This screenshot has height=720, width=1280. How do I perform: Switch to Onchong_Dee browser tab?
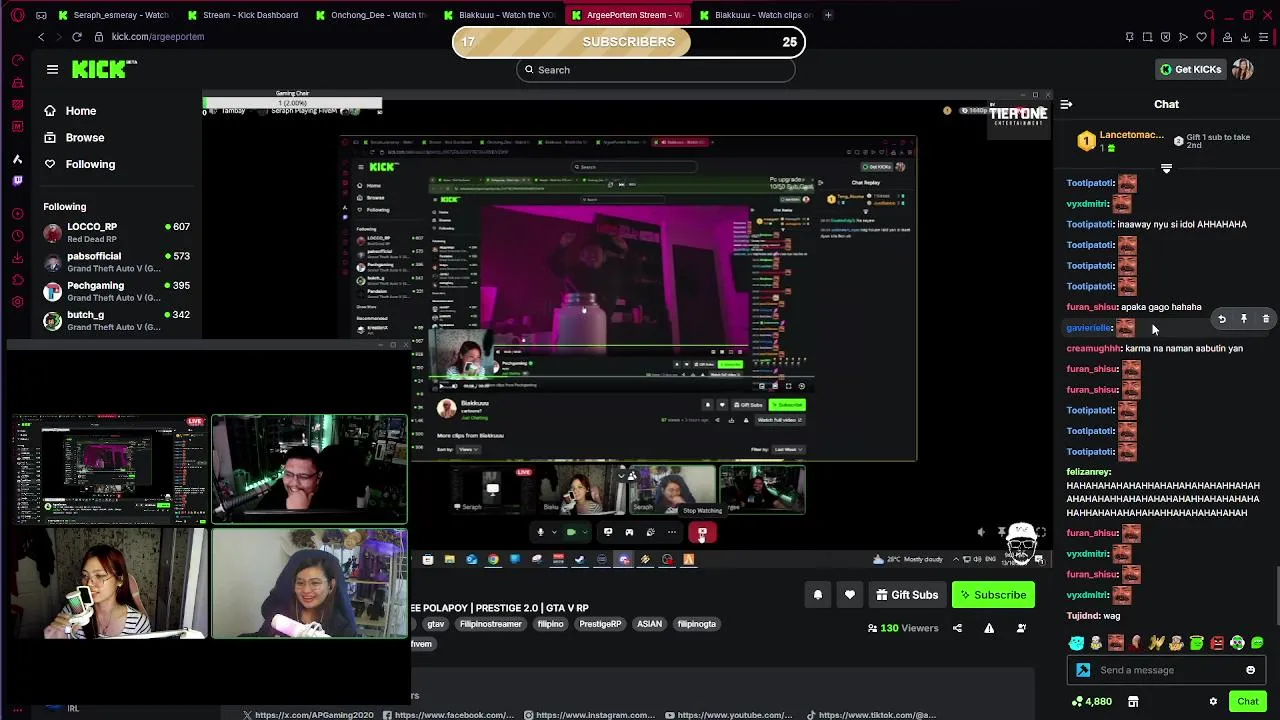tap(371, 15)
